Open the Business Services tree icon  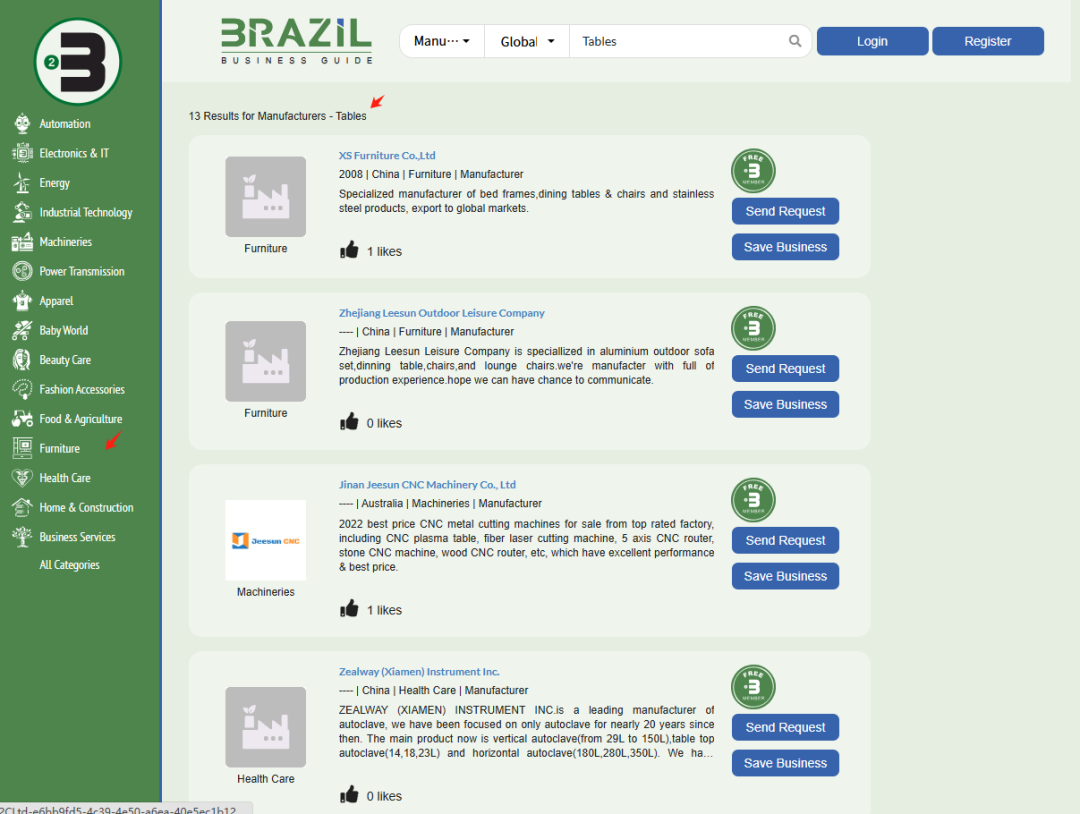(22, 537)
